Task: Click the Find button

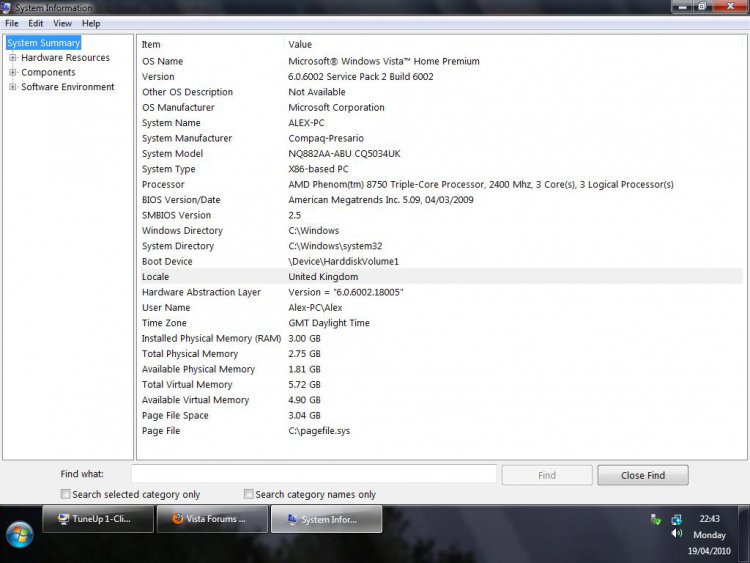Action: tap(547, 475)
